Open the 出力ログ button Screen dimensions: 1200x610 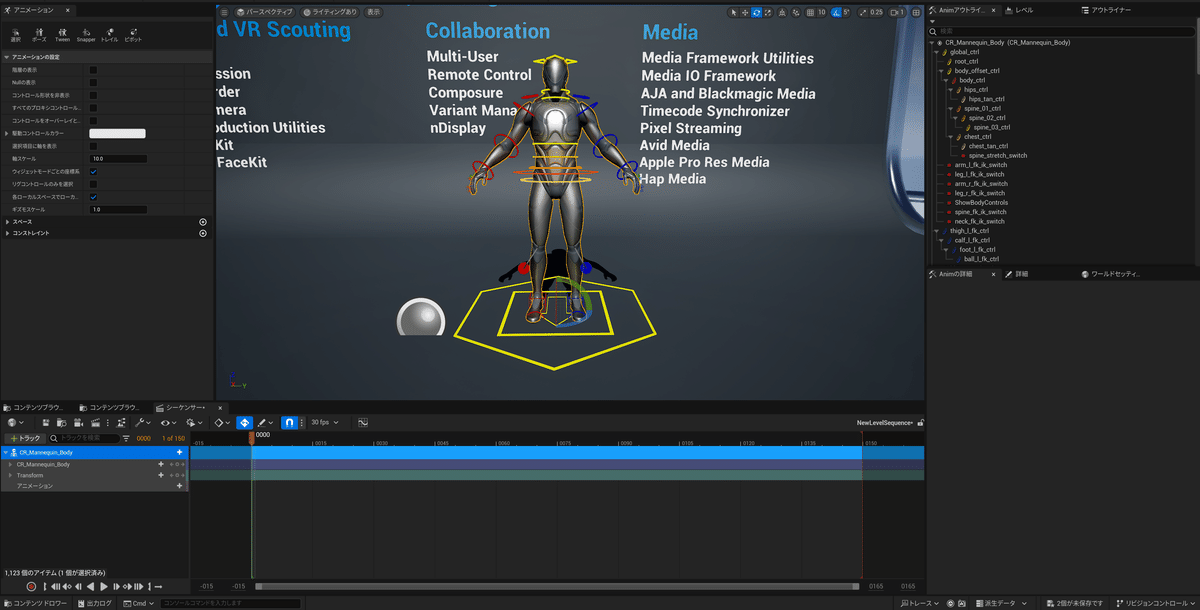point(95,603)
